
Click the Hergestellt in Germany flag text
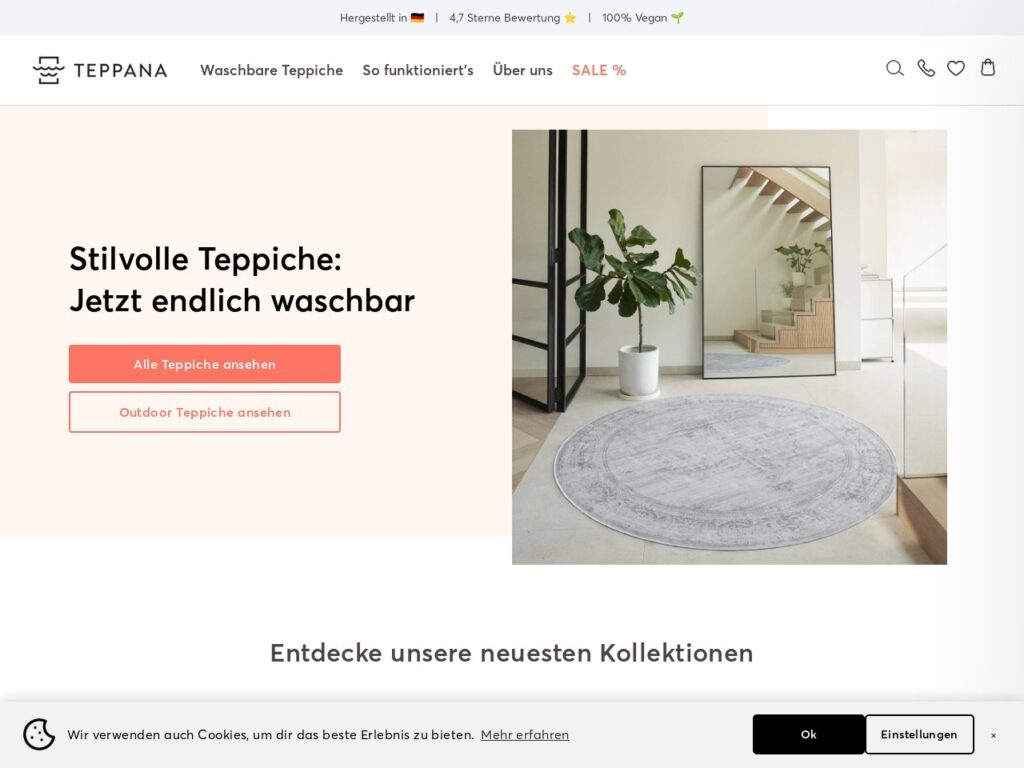point(382,18)
